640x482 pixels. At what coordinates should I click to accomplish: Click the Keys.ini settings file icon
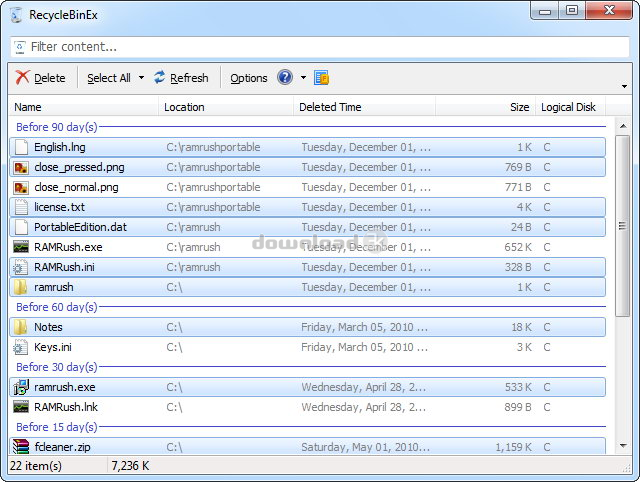pyautogui.click(x=20, y=347)
